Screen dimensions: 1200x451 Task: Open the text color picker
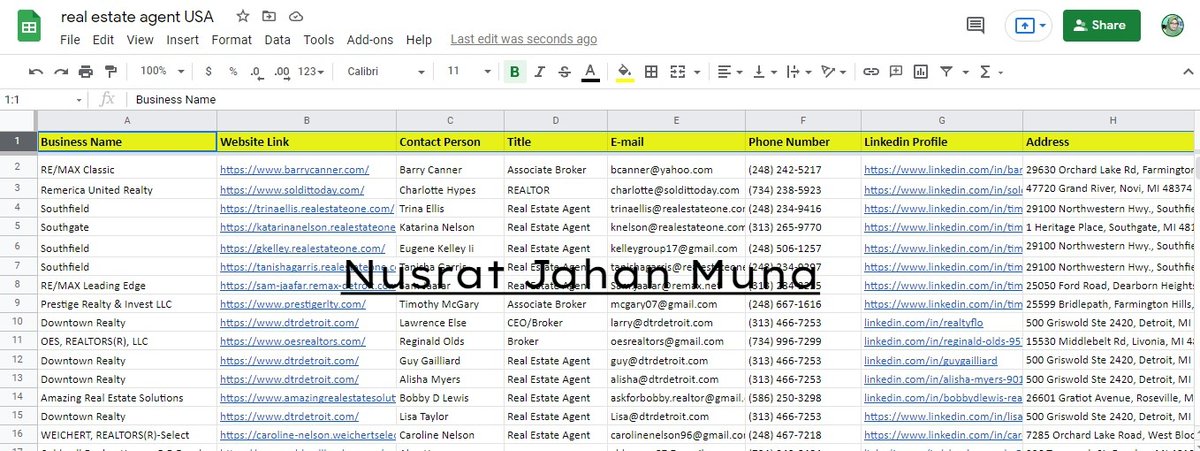pos(590,72)
